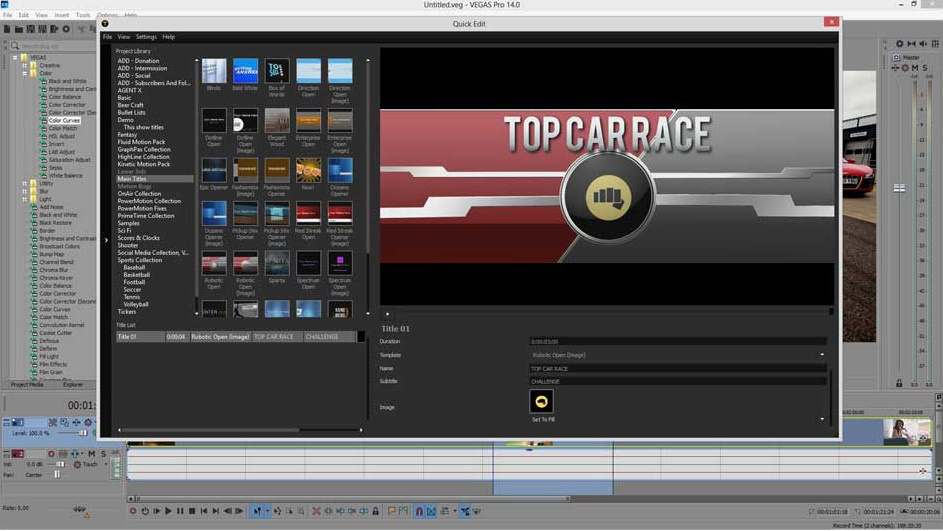943x531 pixels.
Task: Choose the Blinds title template thumbnail
Action: 214,71
